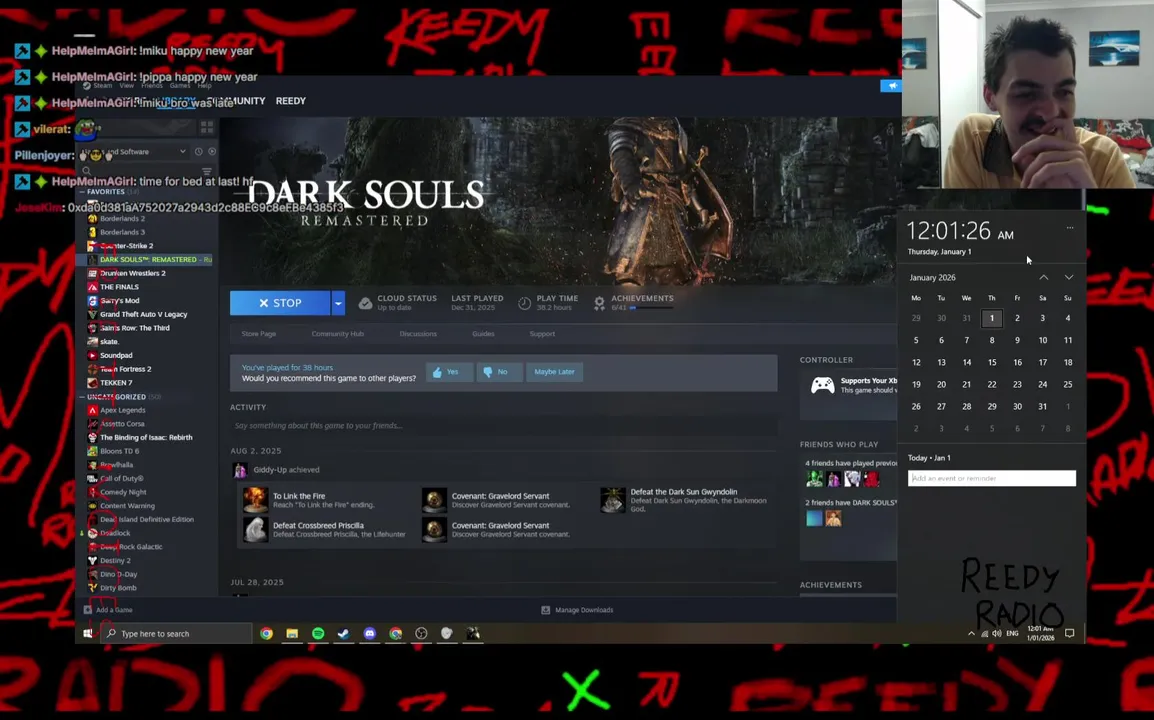Go to previous month in calendar
The height and width of the screenshot is (720, 1154).
pyautogui.click(x=1044, y=278)
